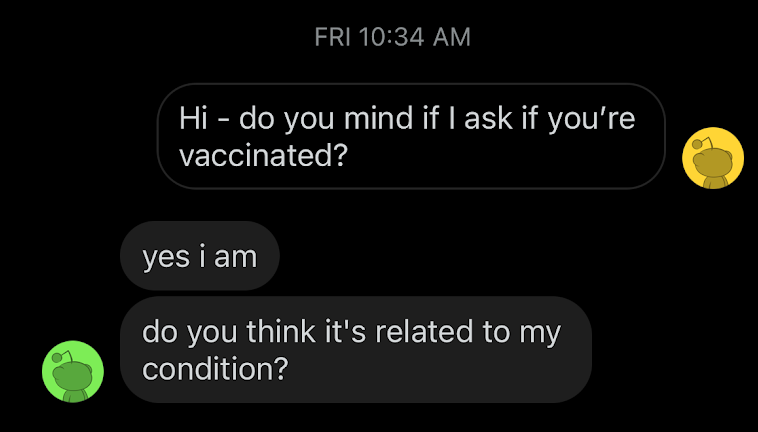Open the green Snoo avatar profile
758x432 pixels.
point(73,371)
